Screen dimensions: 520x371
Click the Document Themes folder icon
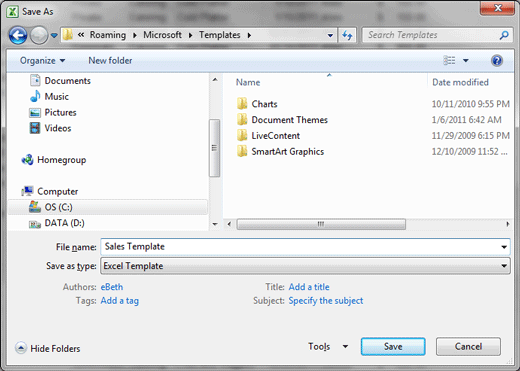pyautogui.click(x=242, y=120)
